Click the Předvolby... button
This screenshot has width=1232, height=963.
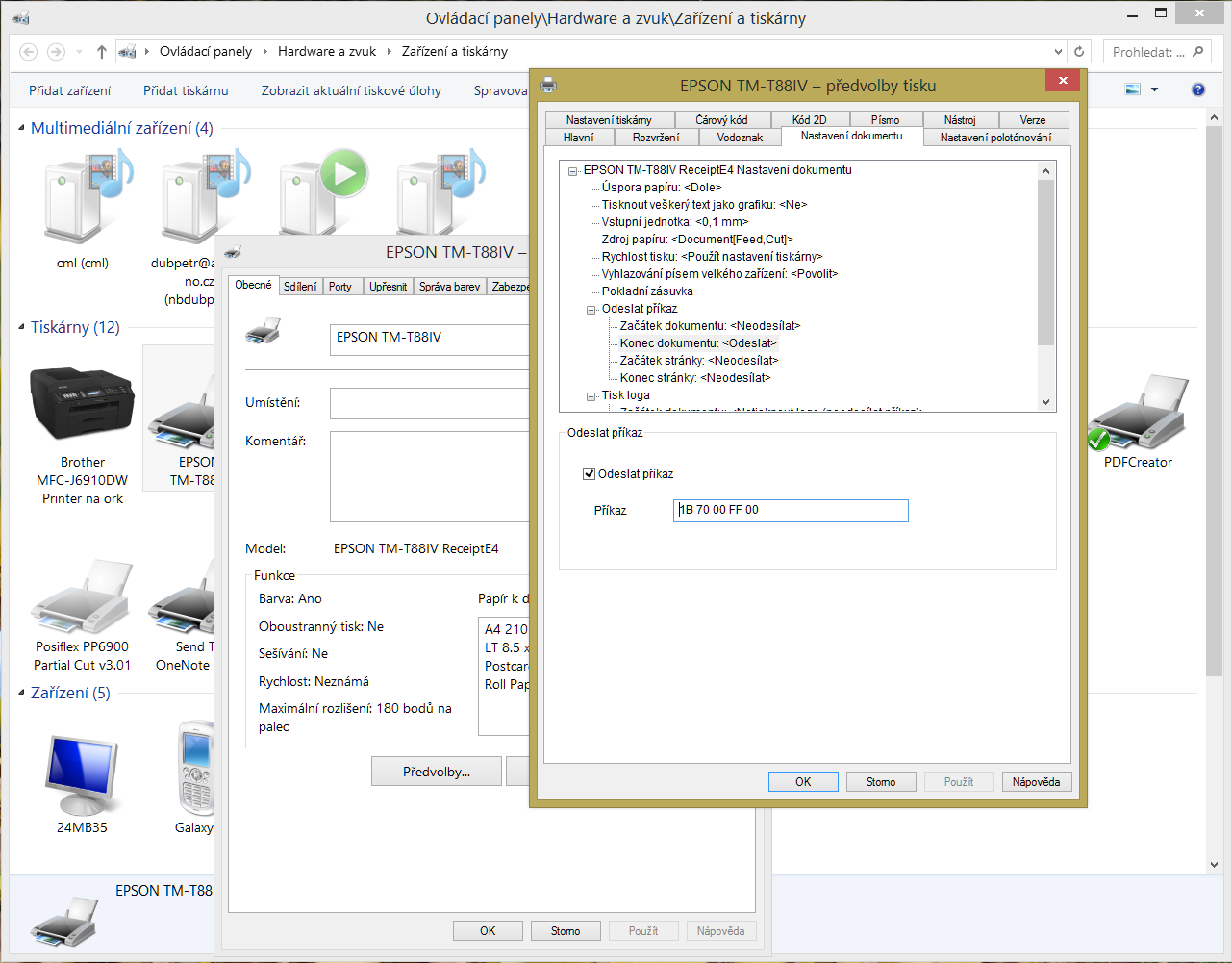436,772
